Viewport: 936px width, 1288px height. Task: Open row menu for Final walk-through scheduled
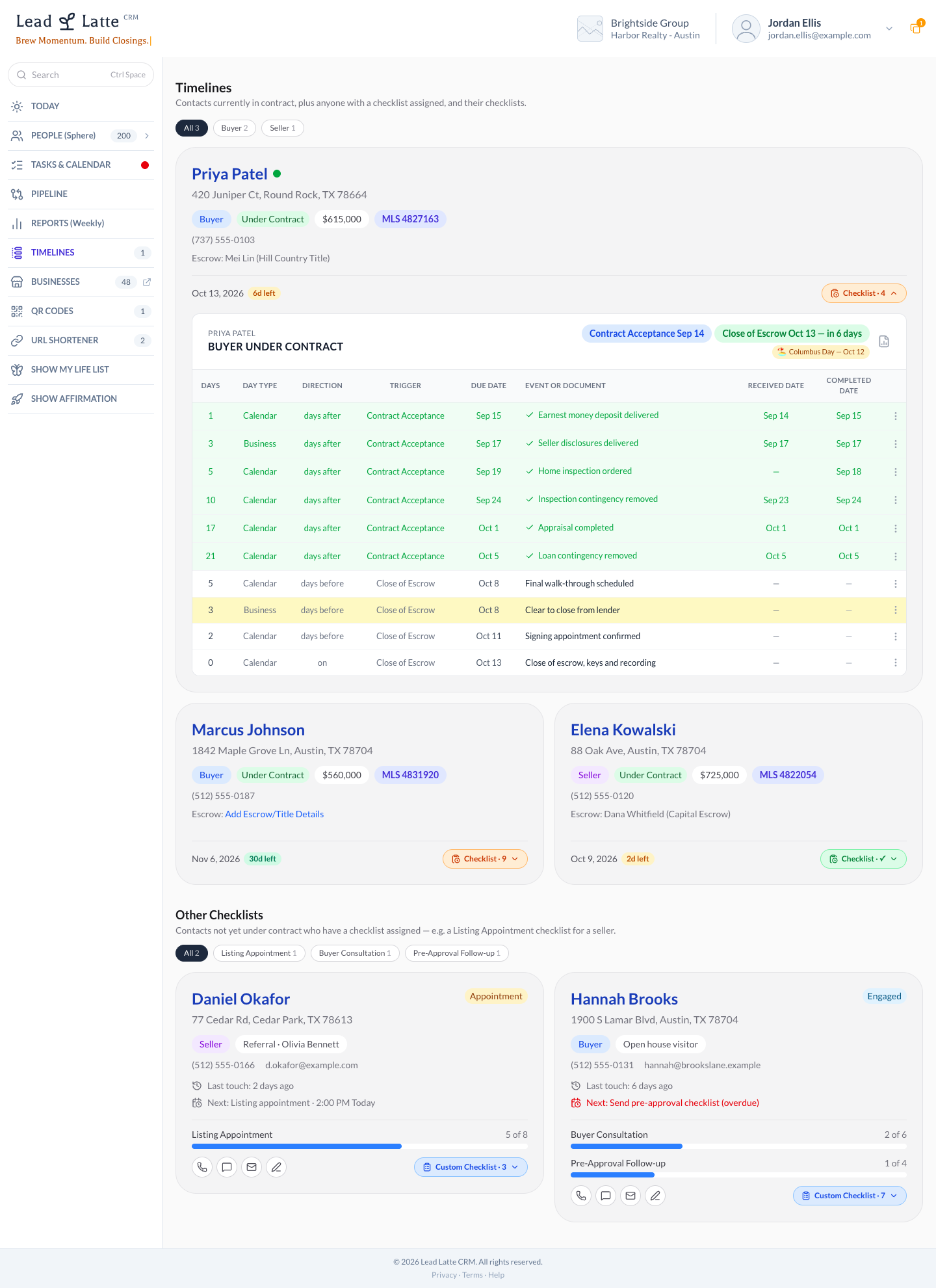coord(896,584)
